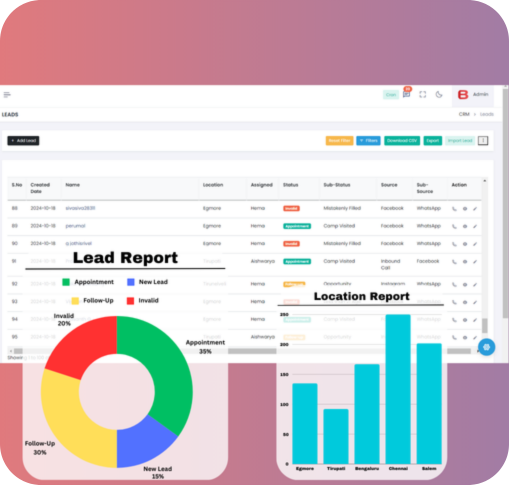Click Invalid status badge in row 88

pyautogui.click(x=291, y=209)
